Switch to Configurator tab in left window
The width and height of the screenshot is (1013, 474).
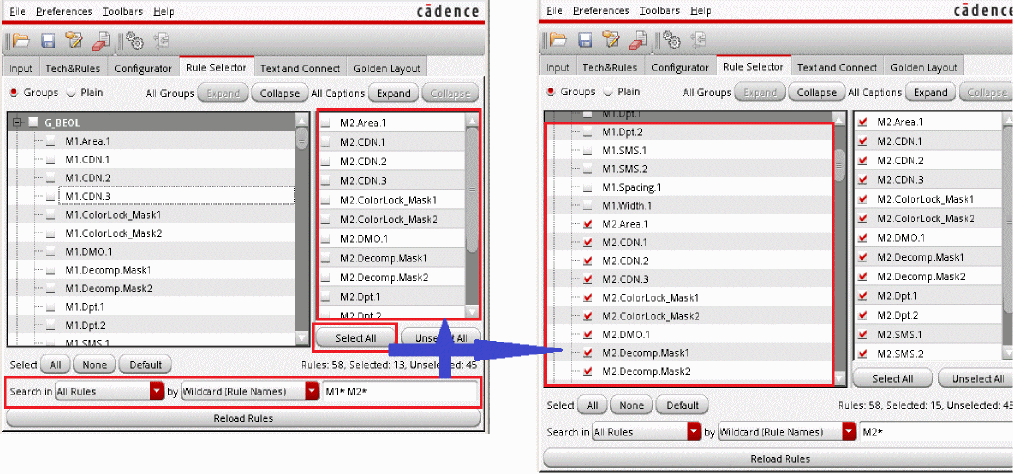(x=143, y=68)
